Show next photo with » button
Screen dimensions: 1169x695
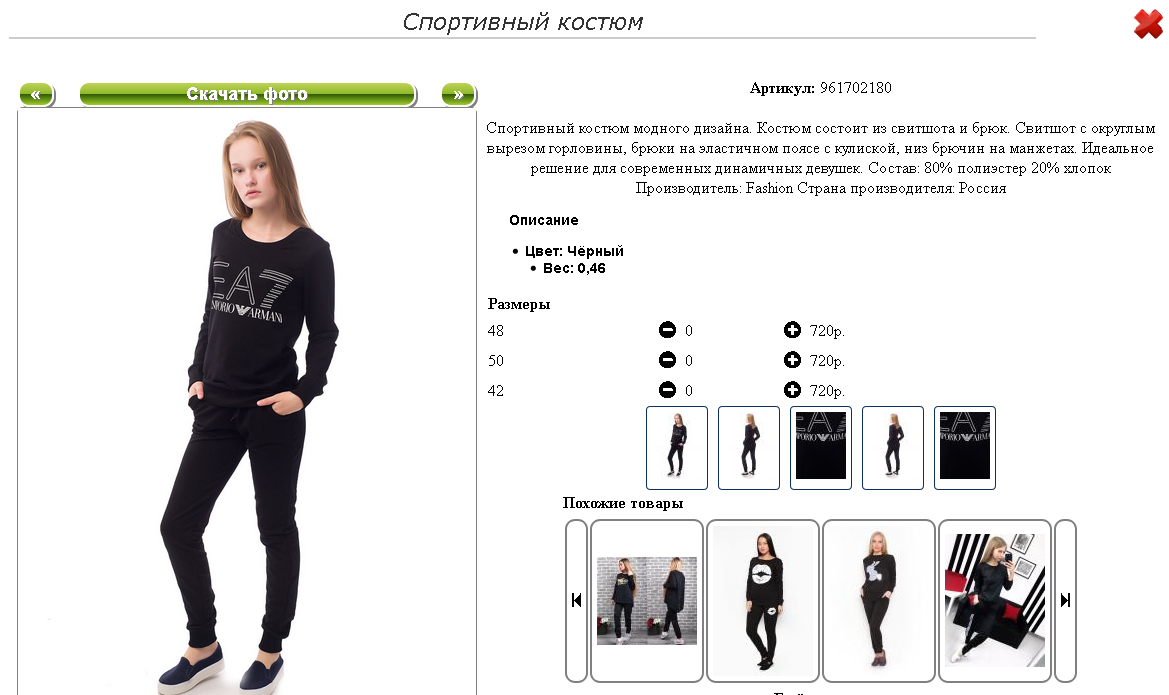pos(458,95)
